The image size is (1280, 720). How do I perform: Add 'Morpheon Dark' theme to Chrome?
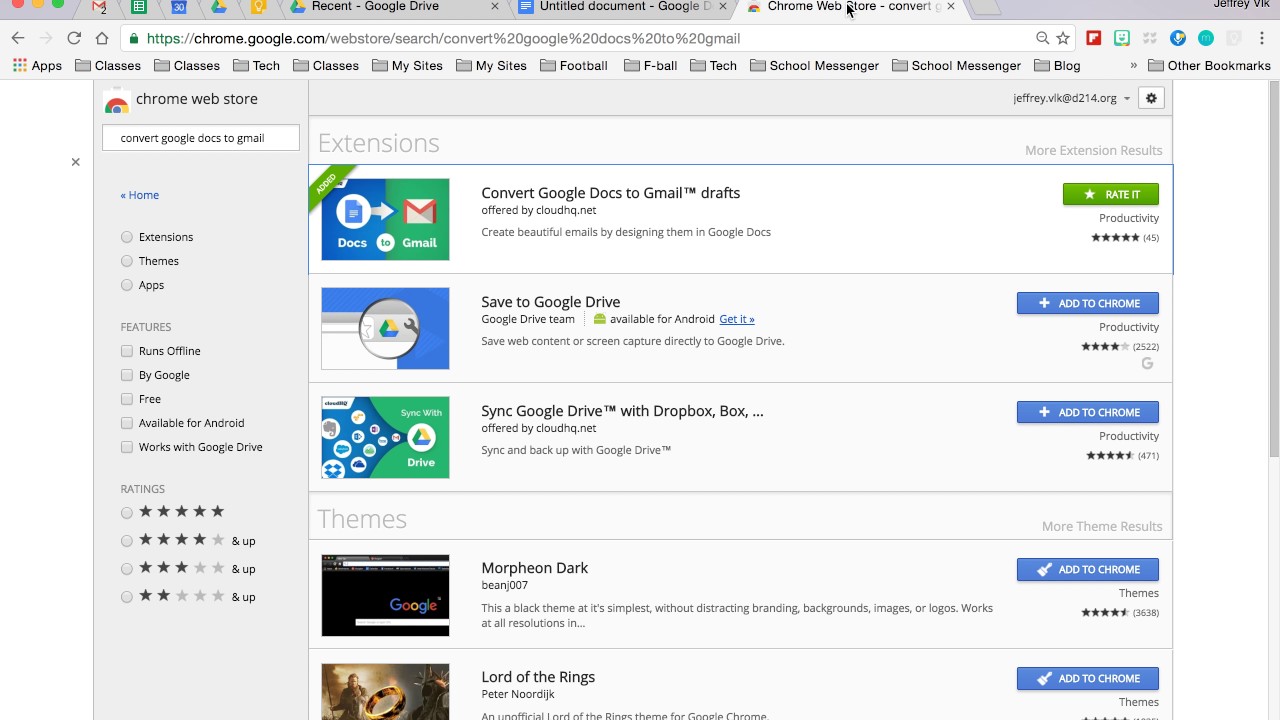click(1088, 569)
